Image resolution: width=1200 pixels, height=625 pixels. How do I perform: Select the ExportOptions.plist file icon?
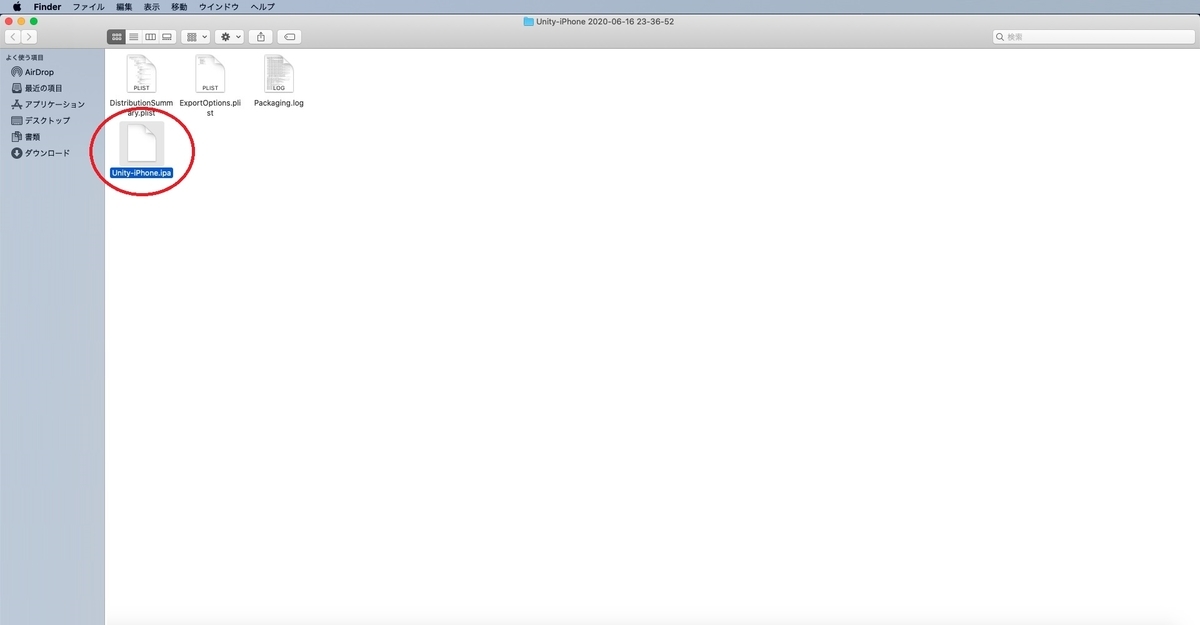210,75
